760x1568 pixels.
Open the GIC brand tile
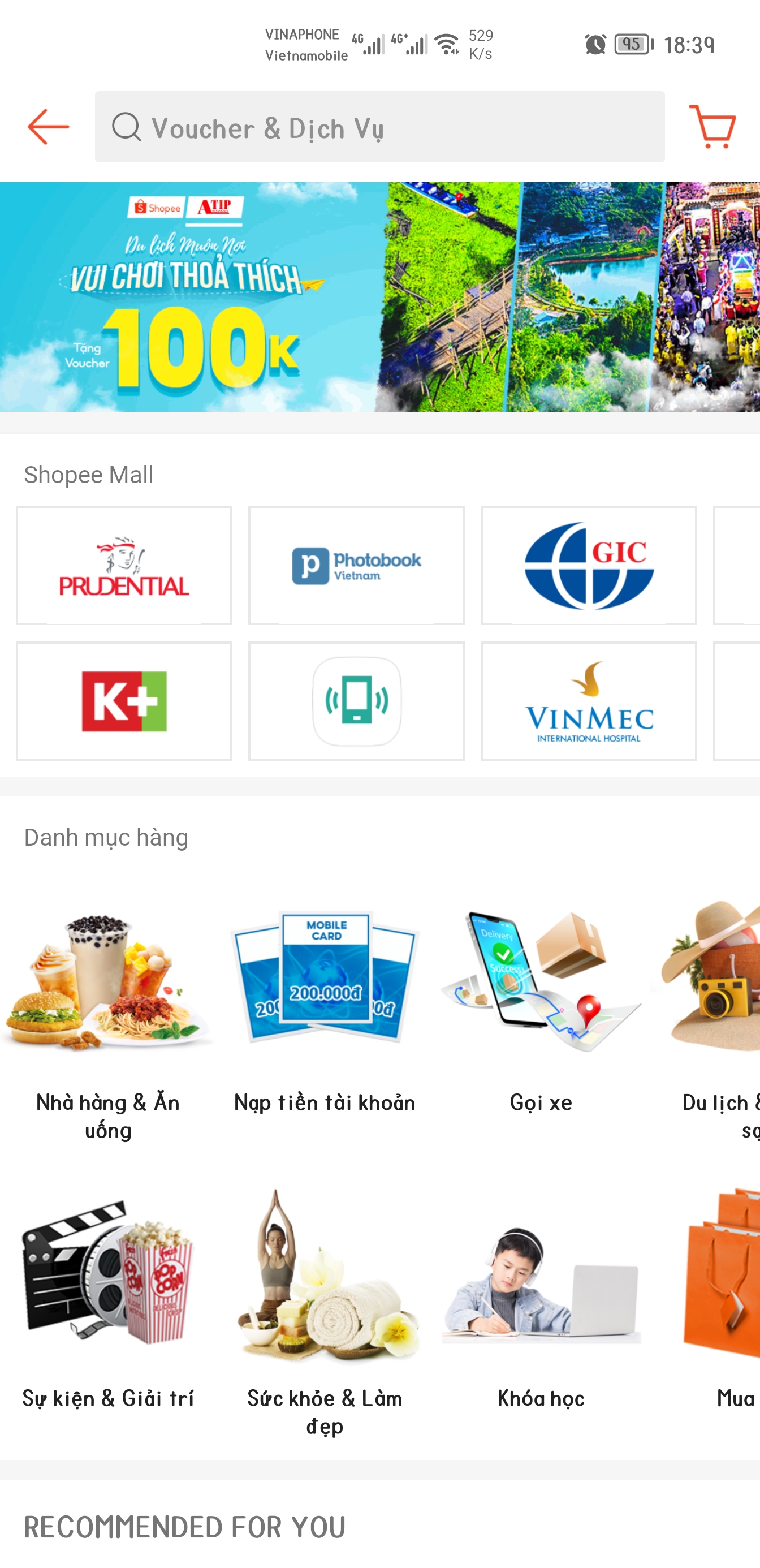click(589, 565)
